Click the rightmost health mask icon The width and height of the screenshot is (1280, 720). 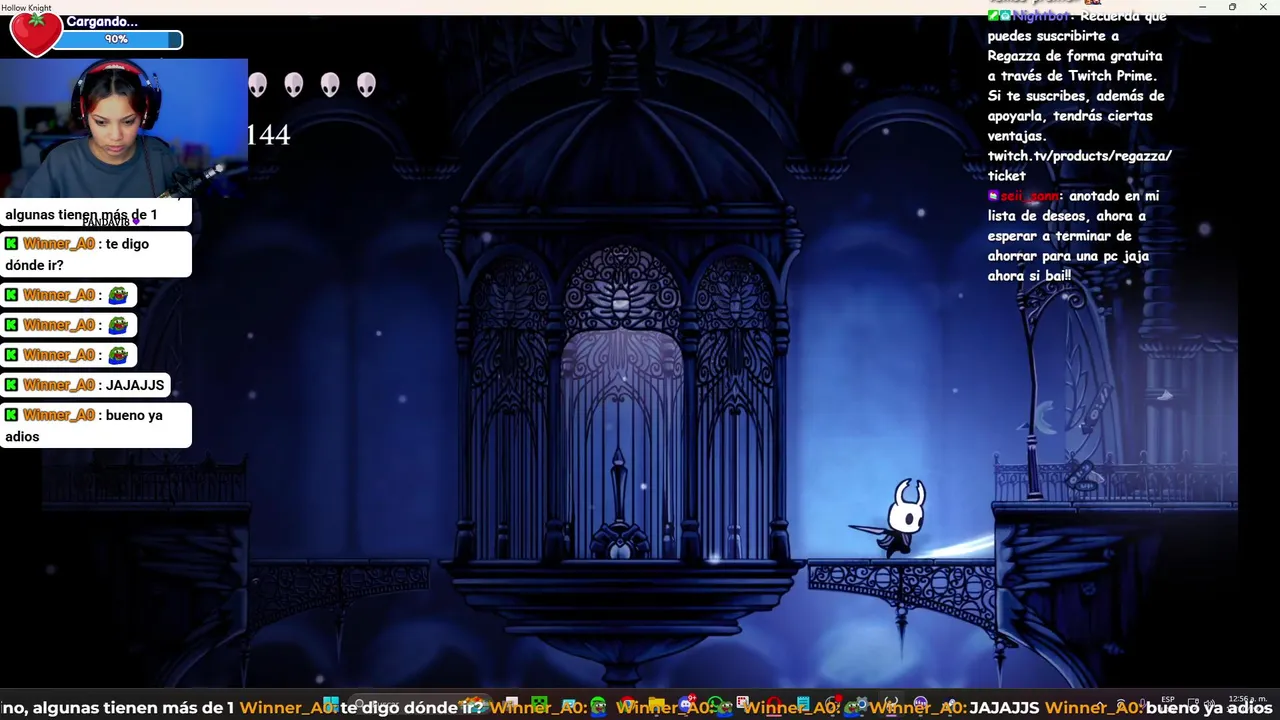366,85
